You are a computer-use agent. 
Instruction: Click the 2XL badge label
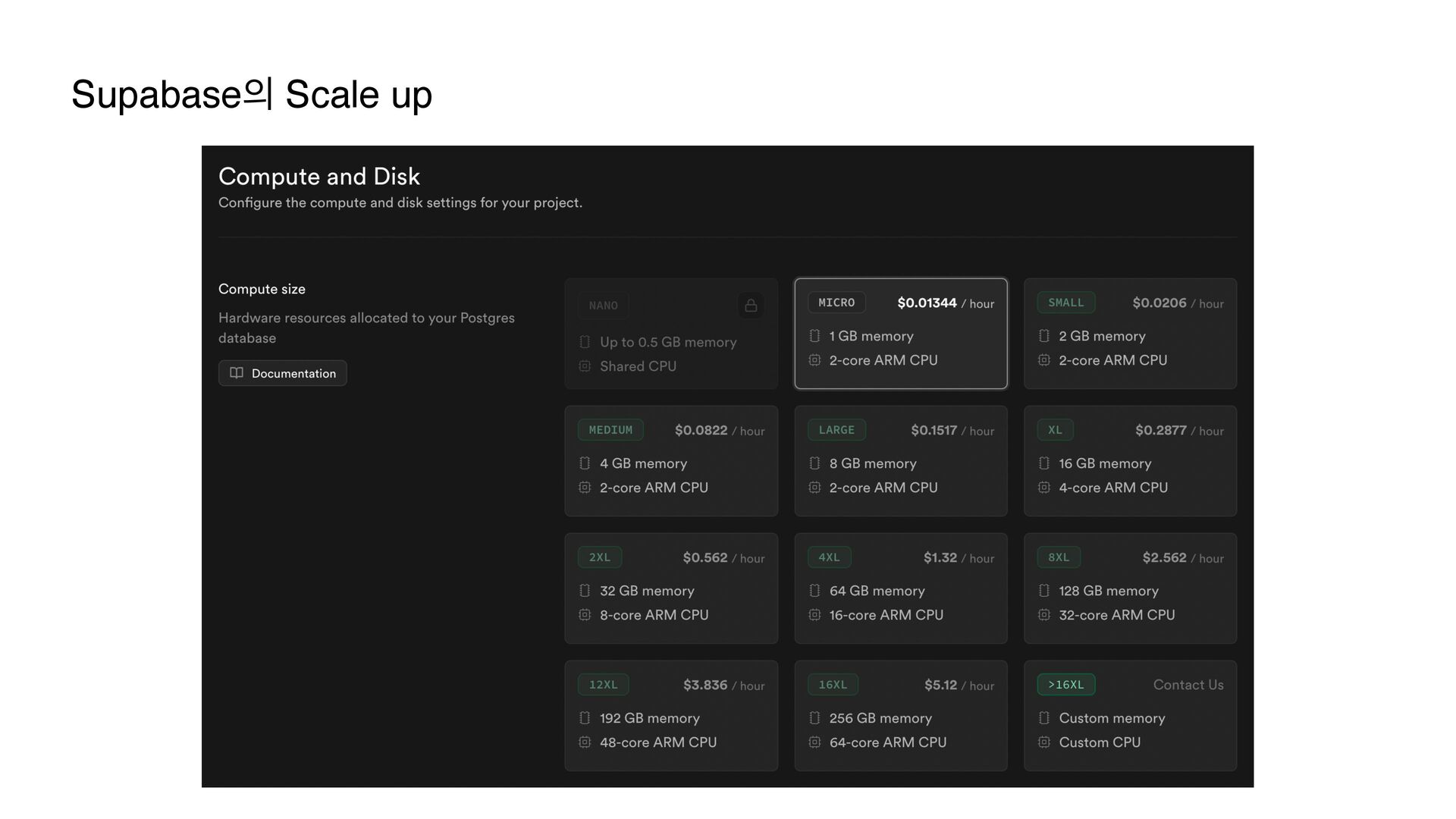click(600, 557)
